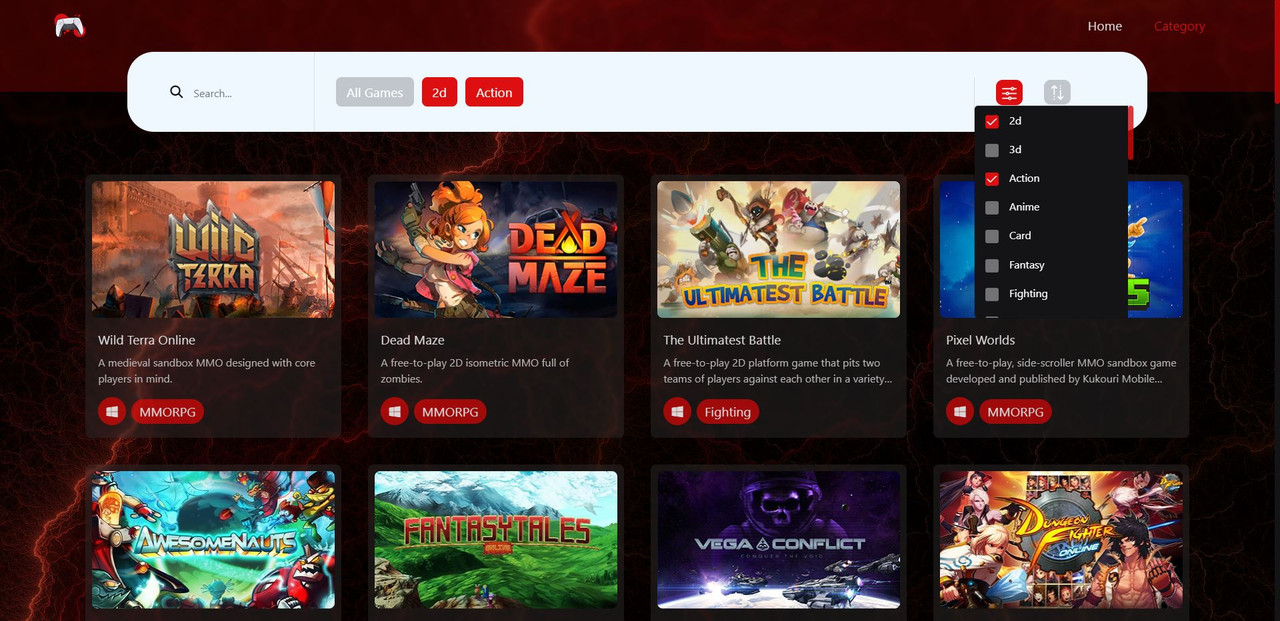Viewport: 1280px width, 621px height.
Task: Open the Awesomenauts thumbnail
Action: pos(213,540)
